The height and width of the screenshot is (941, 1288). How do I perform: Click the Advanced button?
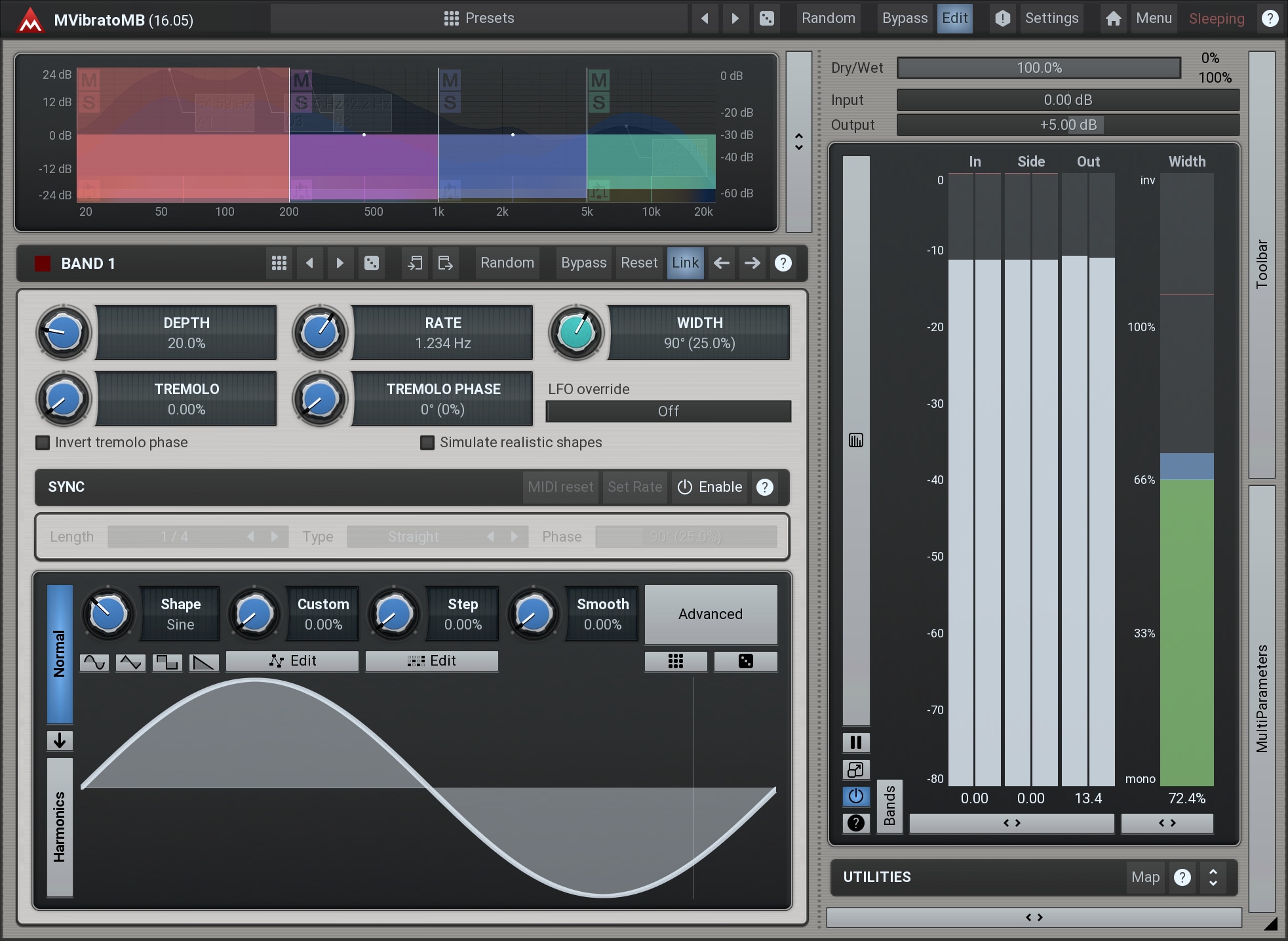[x=711, y=614]
